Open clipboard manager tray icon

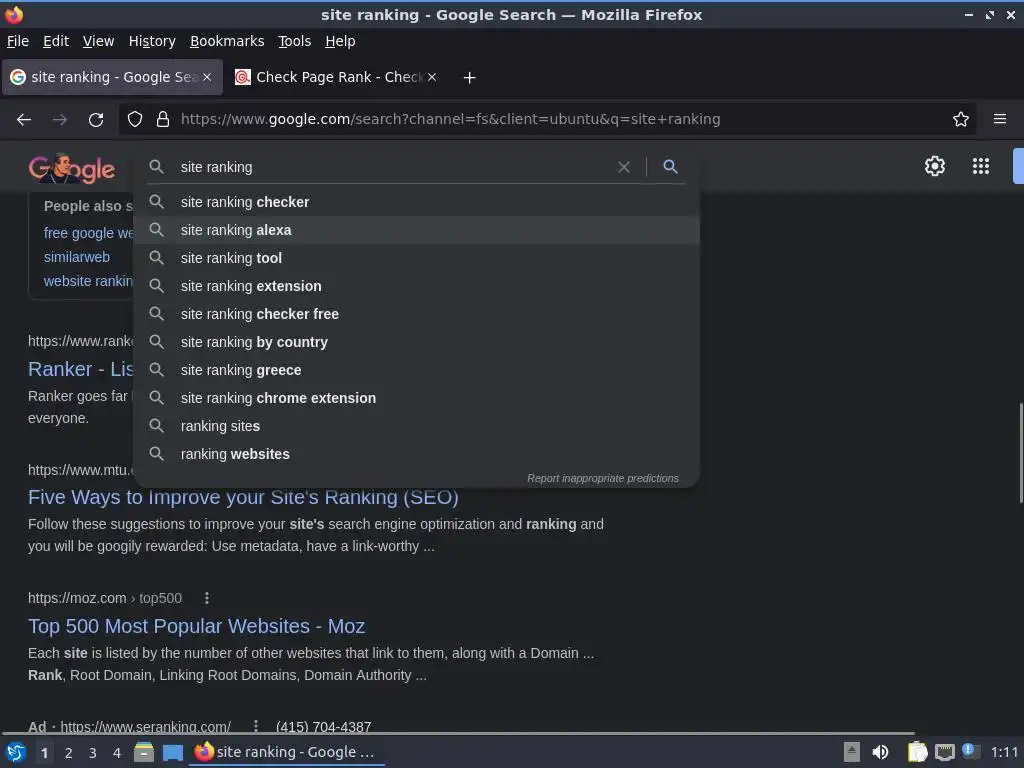point(918,752)
